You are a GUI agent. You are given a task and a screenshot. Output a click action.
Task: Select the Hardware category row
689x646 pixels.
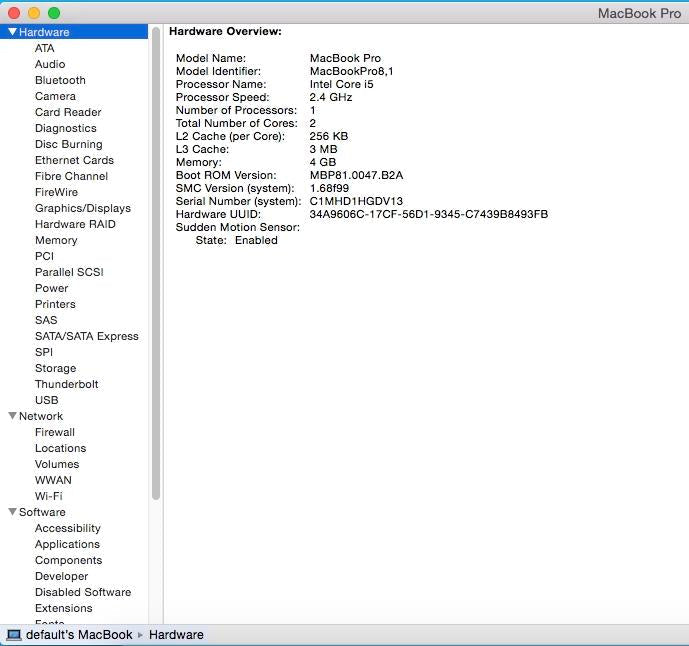click(x=74, y=32)
